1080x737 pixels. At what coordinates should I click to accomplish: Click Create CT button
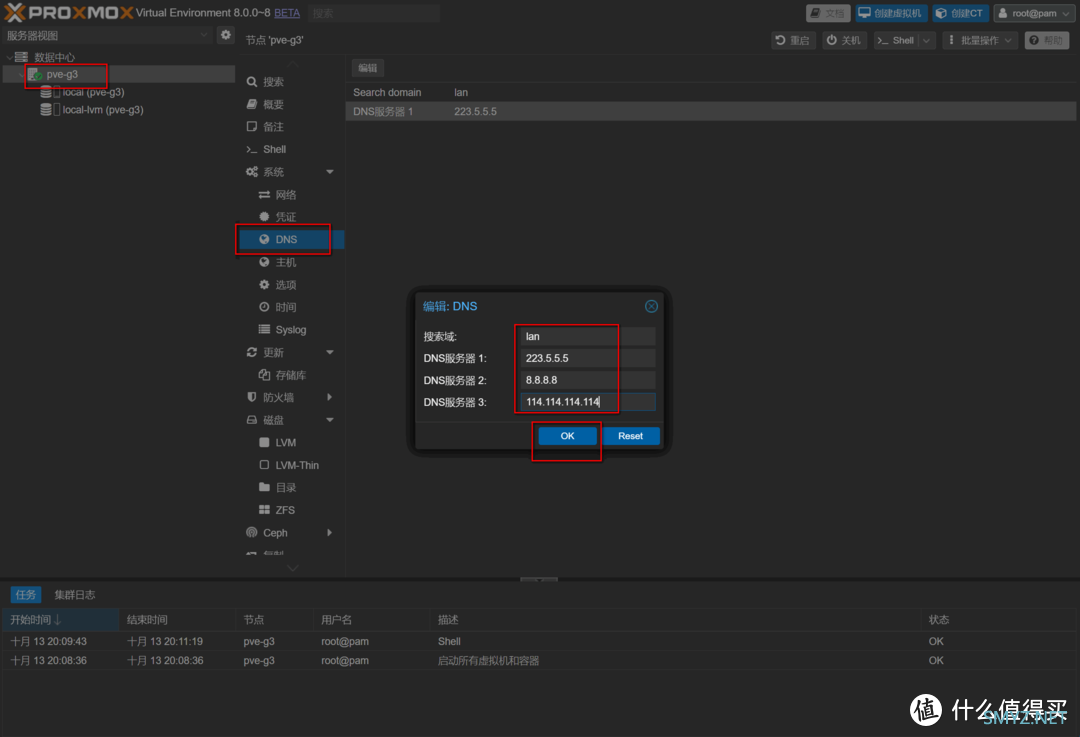click(x=959, y=13)
